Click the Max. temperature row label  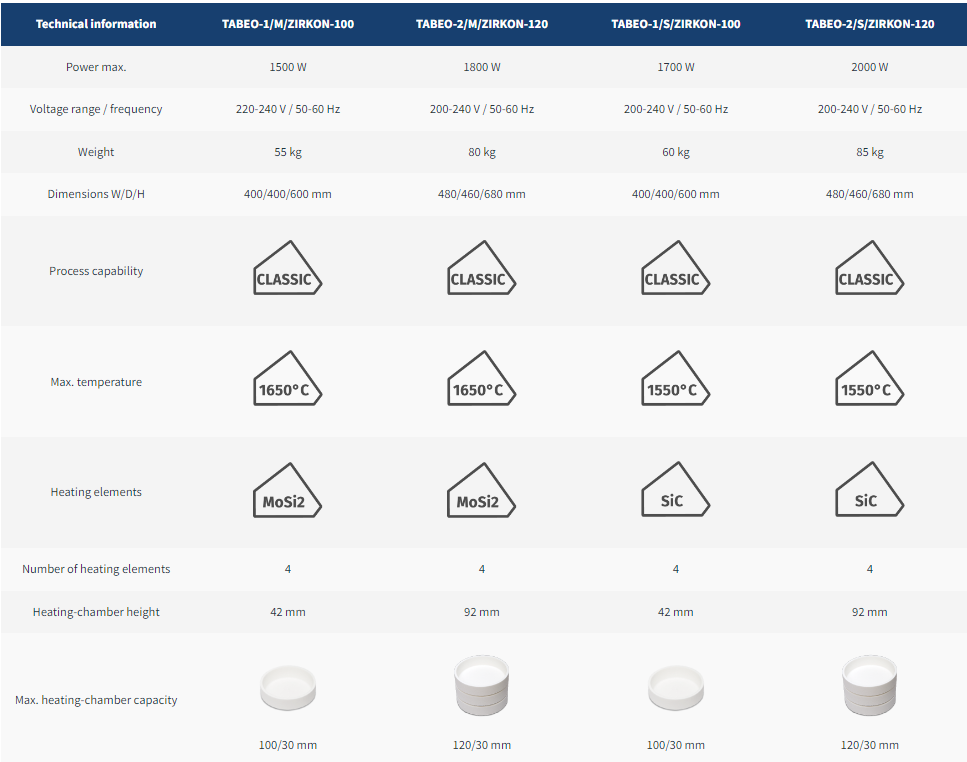tap(96, 382)
